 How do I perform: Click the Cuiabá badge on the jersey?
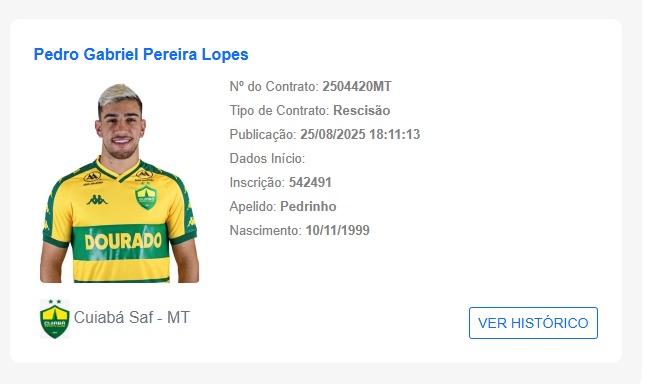(x=146, y=197)
